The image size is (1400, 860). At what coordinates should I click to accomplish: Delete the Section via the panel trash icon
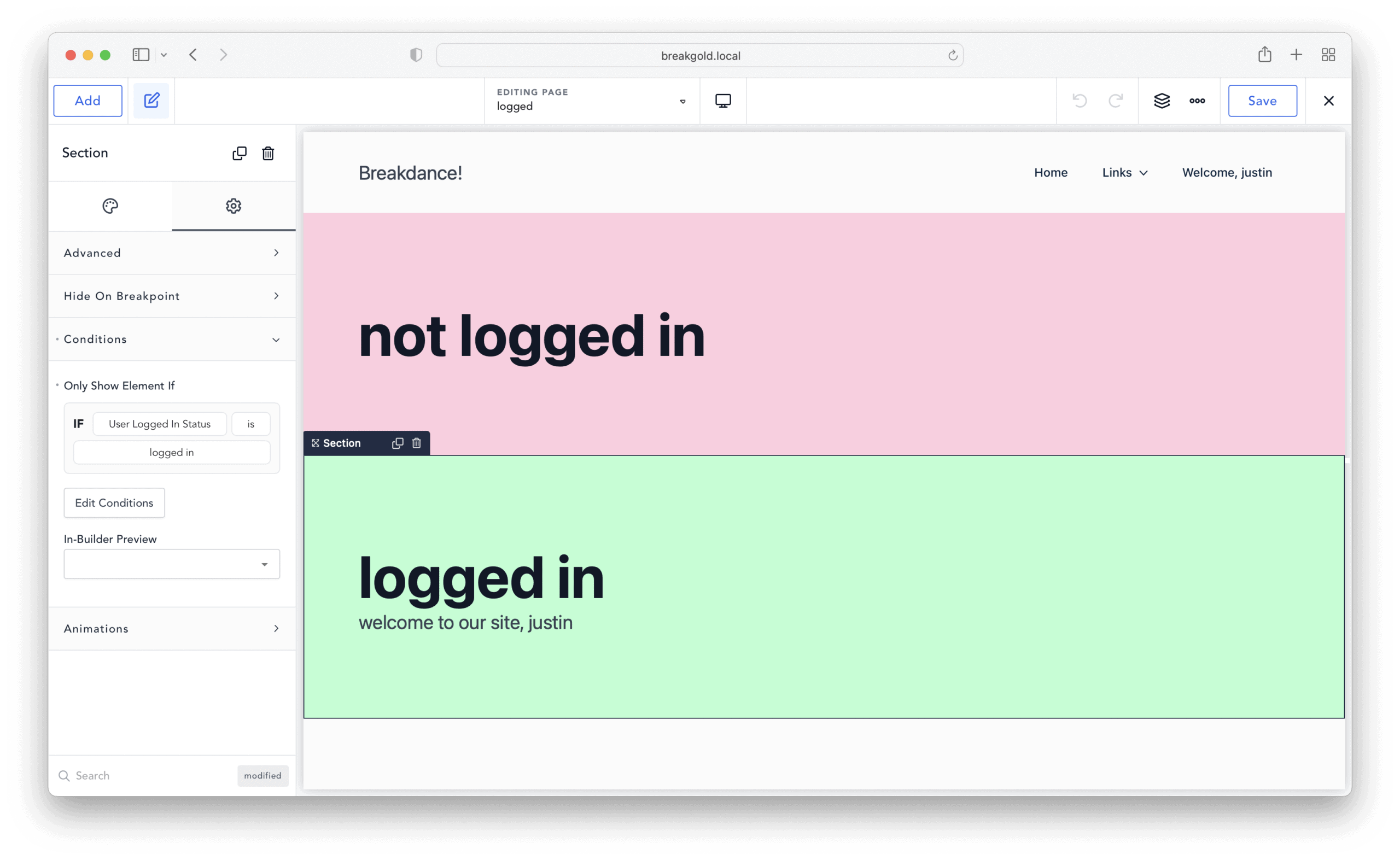pyautogui.click(x=267, y=153)
